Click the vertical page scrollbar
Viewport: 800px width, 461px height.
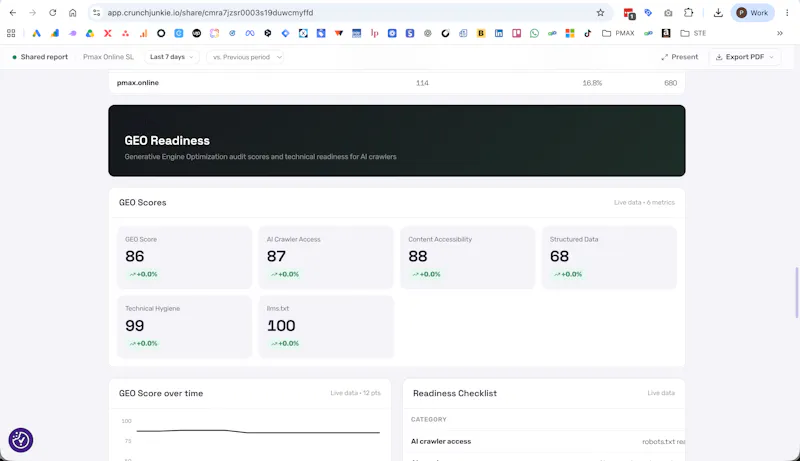tap(797, 292)
